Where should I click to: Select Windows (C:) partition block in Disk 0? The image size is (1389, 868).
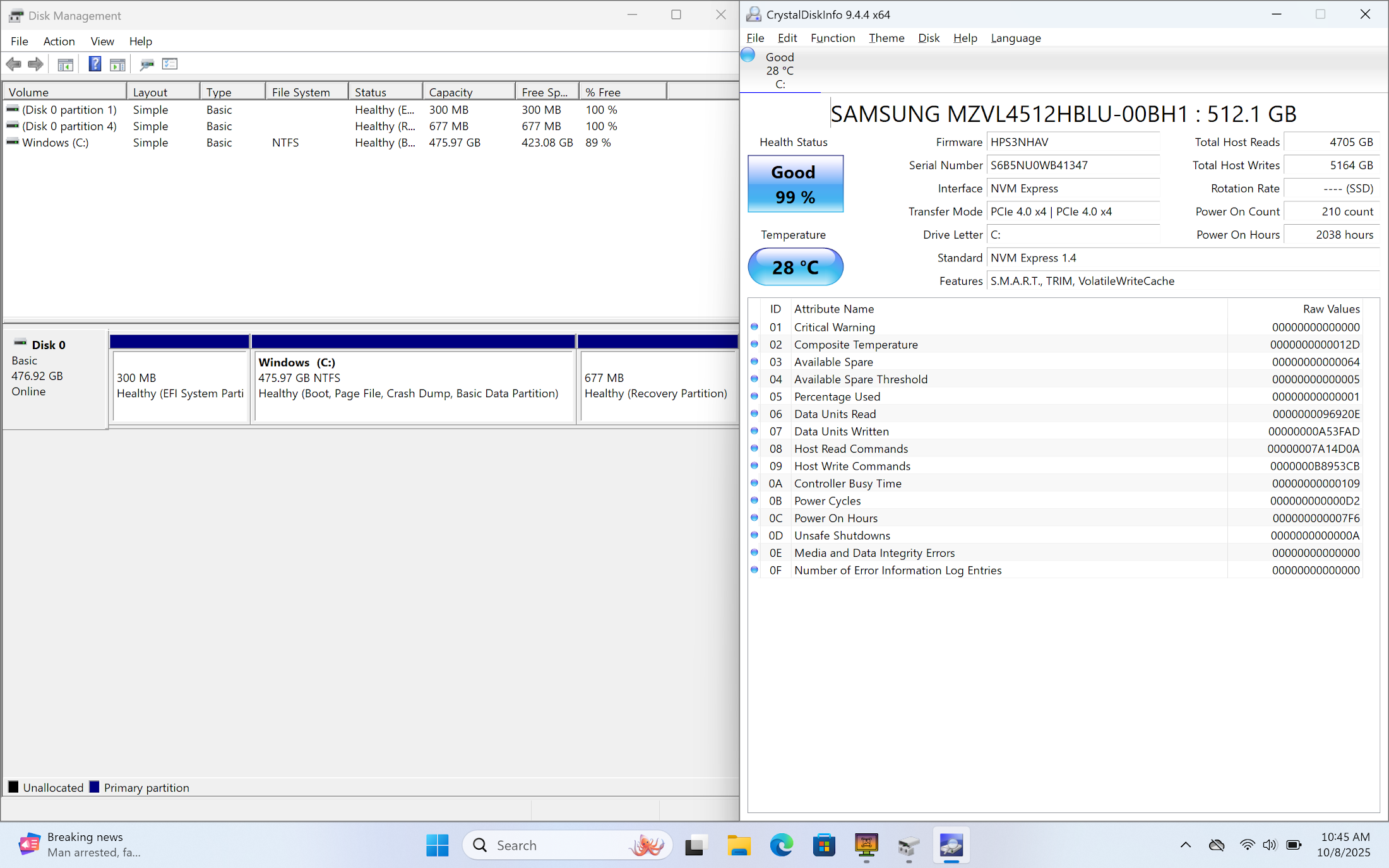413,385
